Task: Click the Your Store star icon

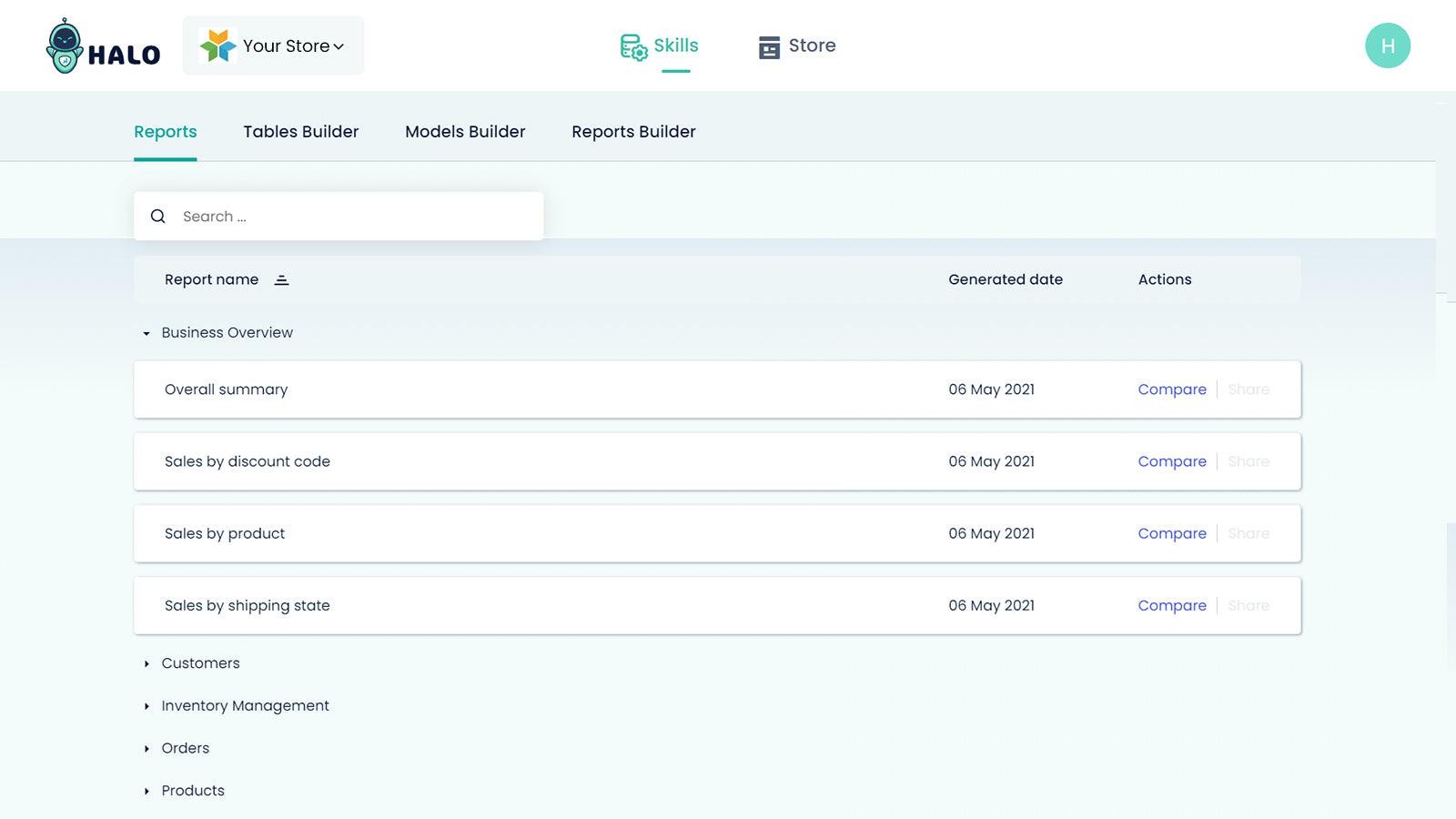Action: (218, 45)
